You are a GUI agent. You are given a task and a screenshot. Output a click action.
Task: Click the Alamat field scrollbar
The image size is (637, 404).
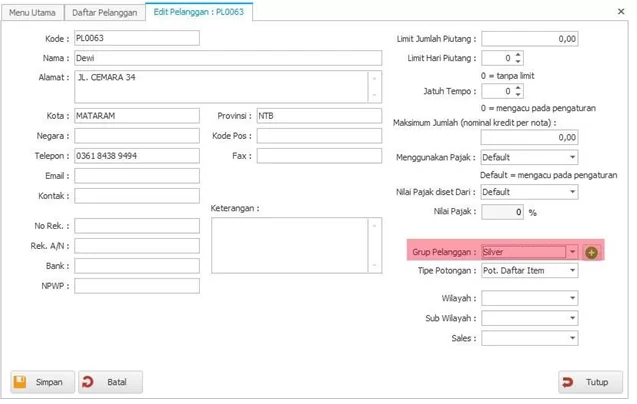(x=375, y=86)
